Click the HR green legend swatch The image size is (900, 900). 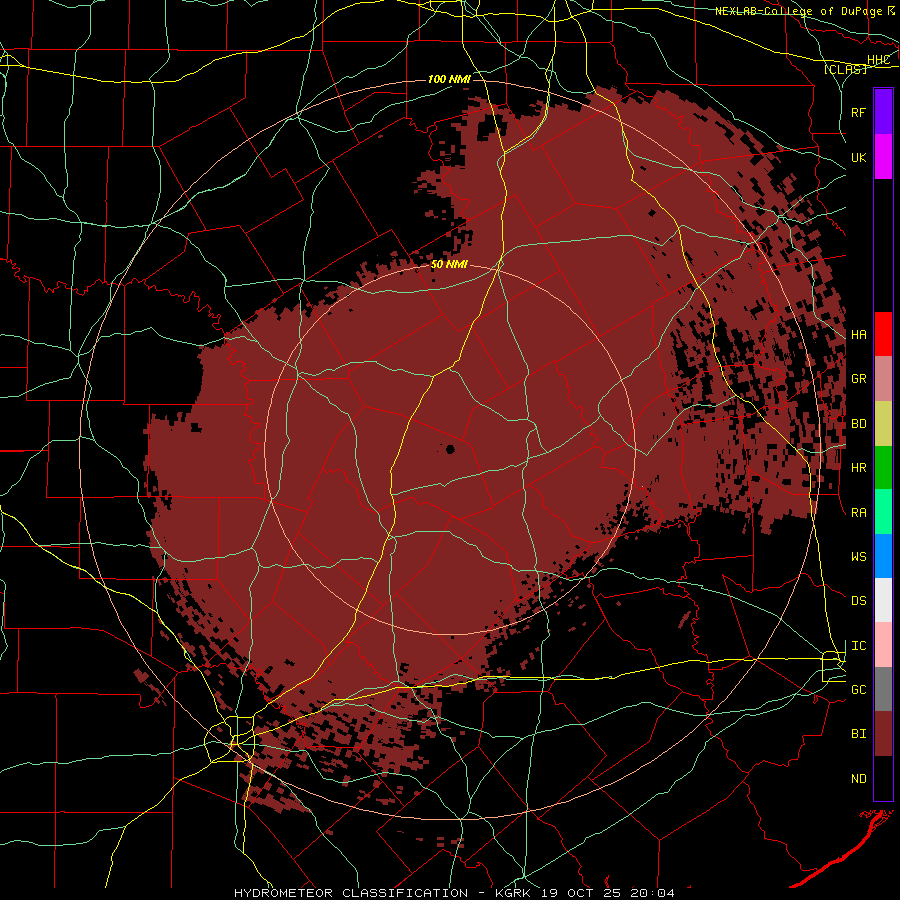pyautogui.click(x=883, y=468)
